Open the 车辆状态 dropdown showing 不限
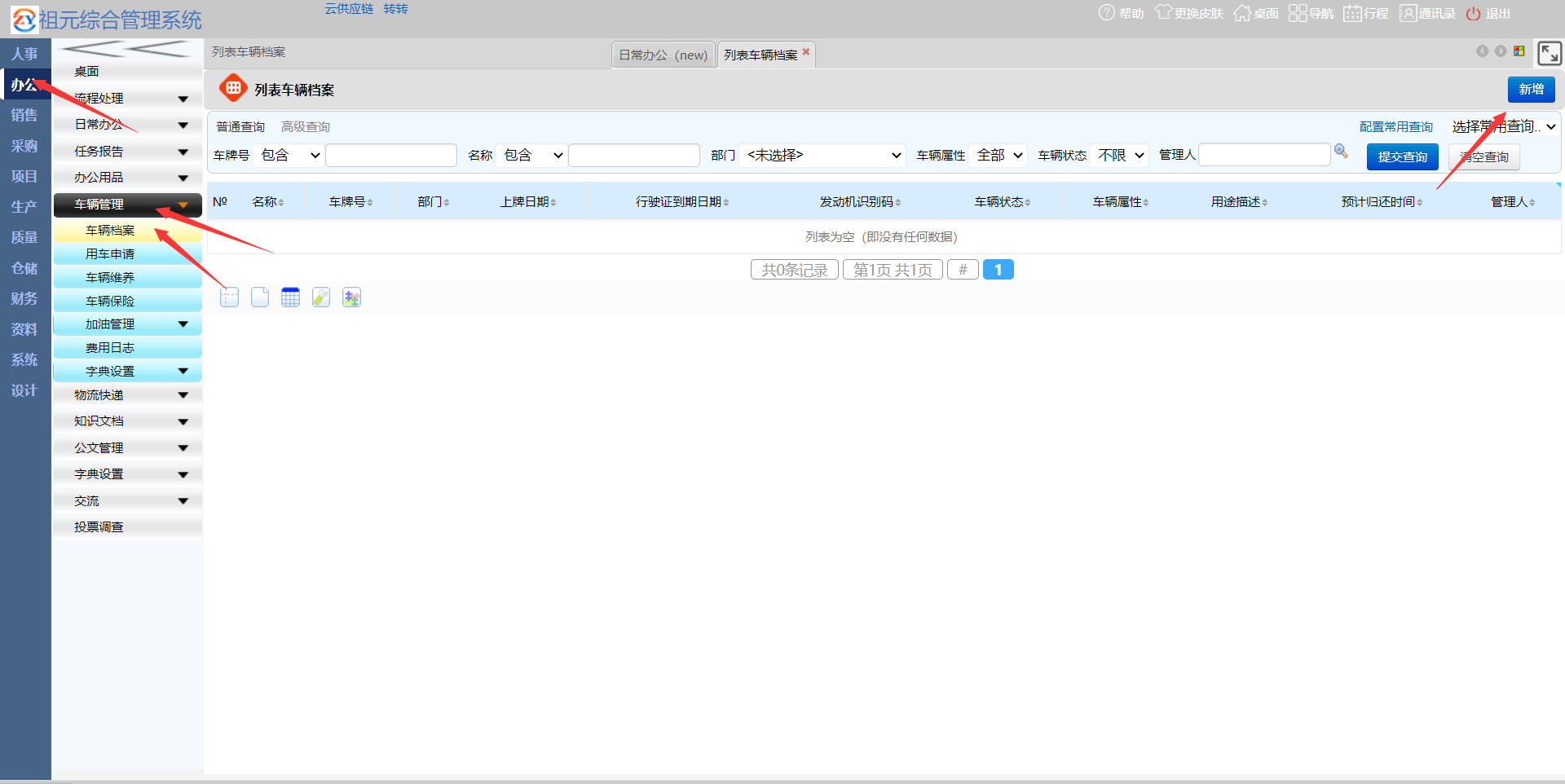1565x784 pixels. point(1120,155)
